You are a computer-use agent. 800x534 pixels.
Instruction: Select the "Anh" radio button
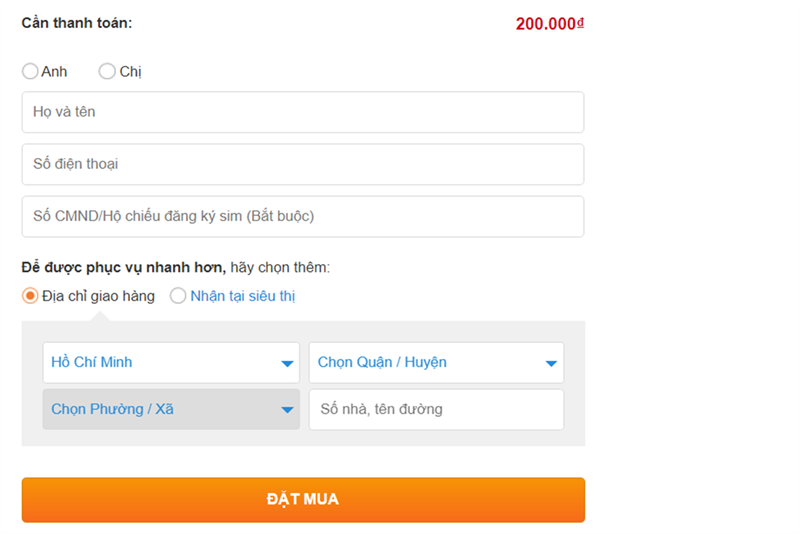(x=30, y=71)
